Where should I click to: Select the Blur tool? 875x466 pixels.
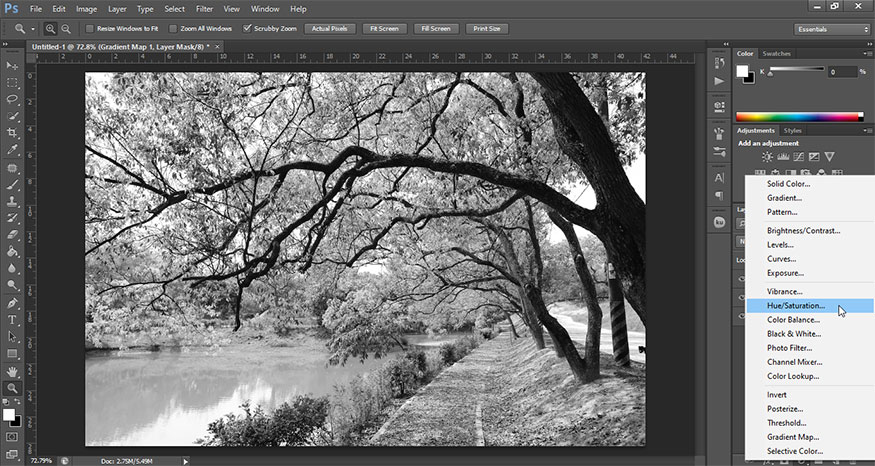[12, 268]
